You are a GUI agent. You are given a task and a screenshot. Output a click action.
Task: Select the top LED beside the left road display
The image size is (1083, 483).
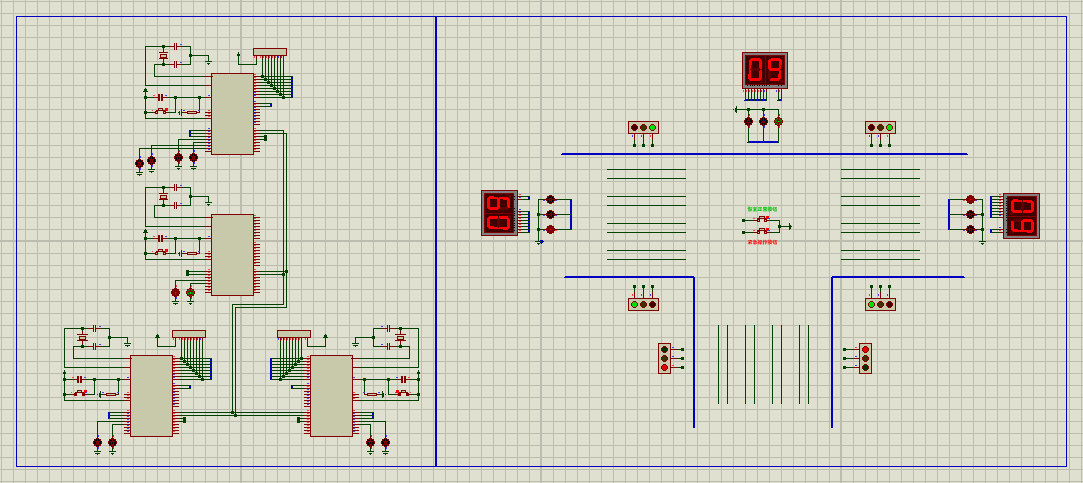(x=550, y=199)
